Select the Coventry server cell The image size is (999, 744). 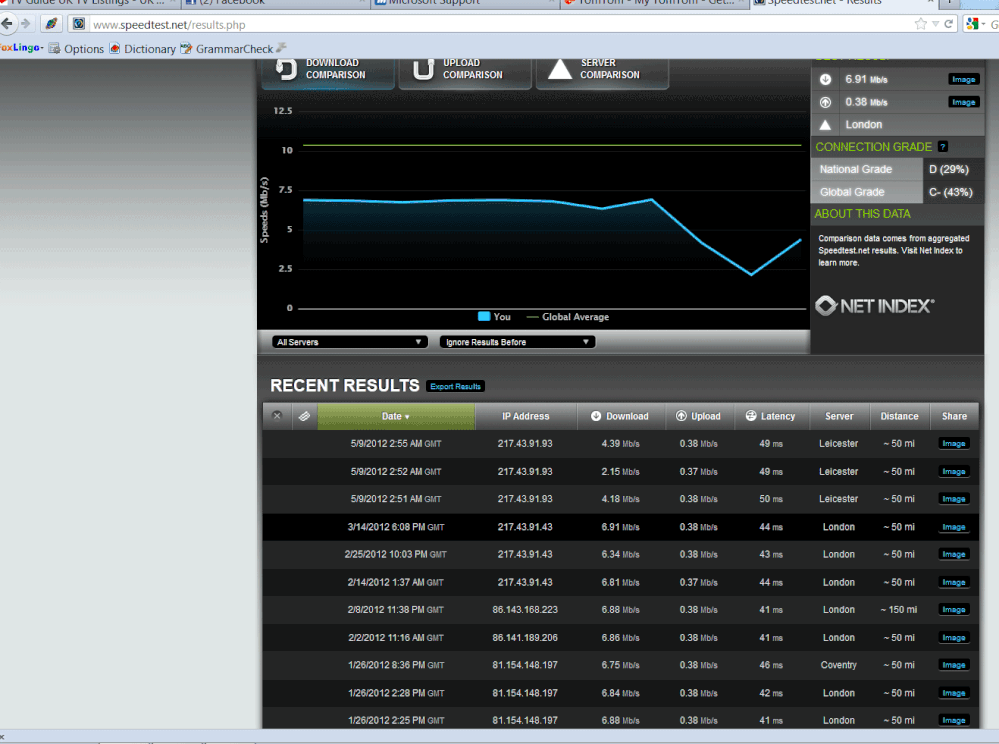click(x=838, y=666)
